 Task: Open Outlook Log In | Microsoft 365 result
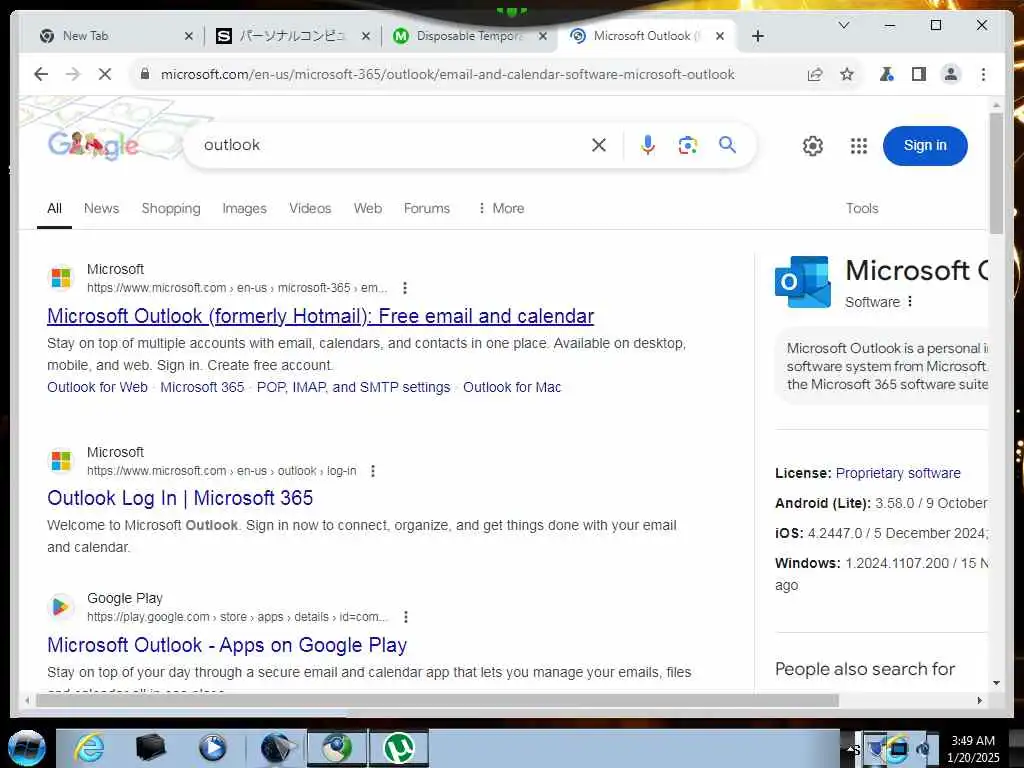pyautogui.click(x=180, y=498)
